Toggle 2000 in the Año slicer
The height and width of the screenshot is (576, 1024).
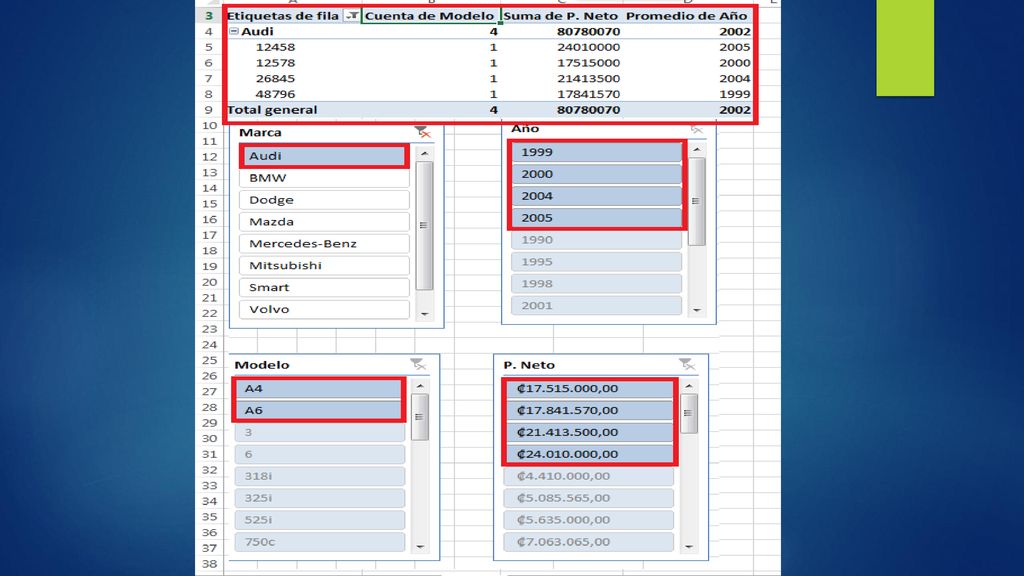point(597,174)
